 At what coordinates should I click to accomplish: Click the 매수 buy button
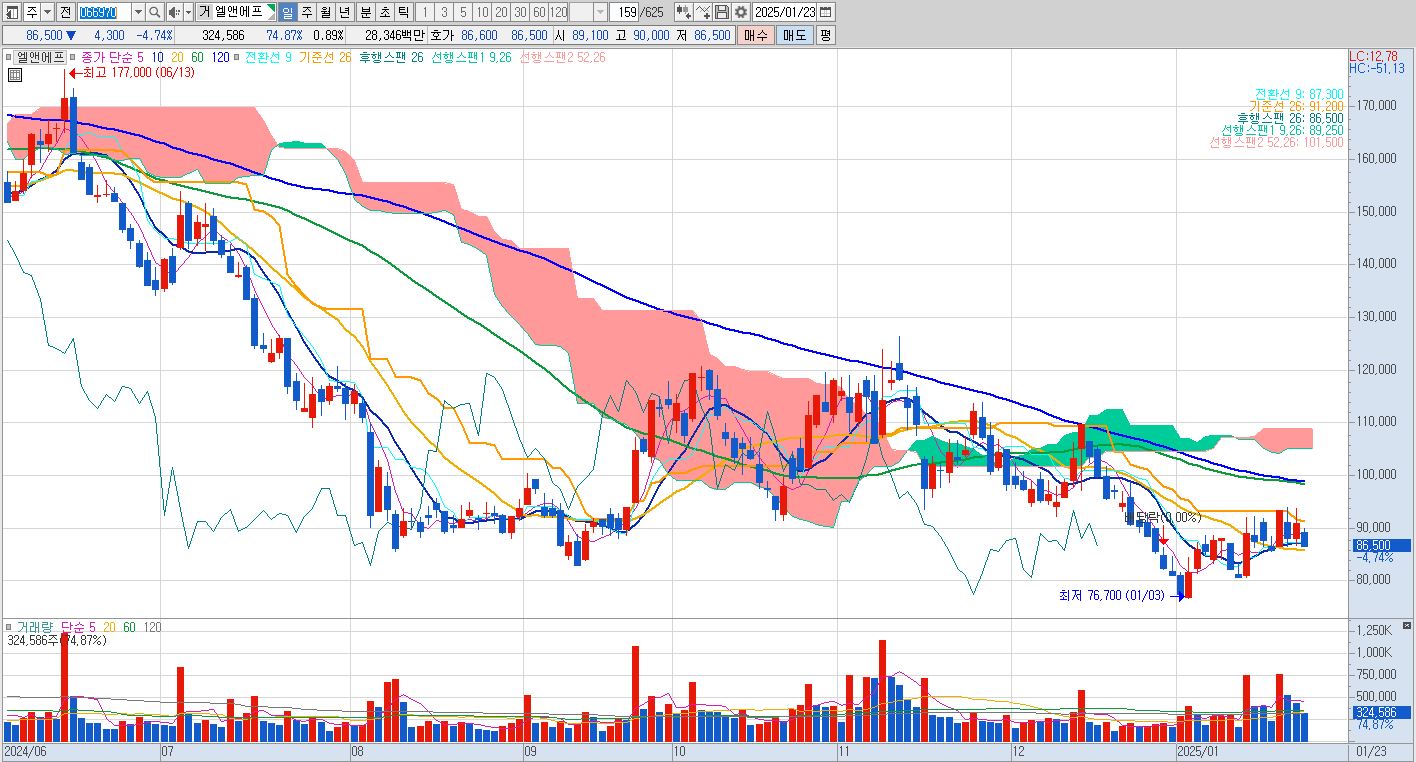click(755, 35)
